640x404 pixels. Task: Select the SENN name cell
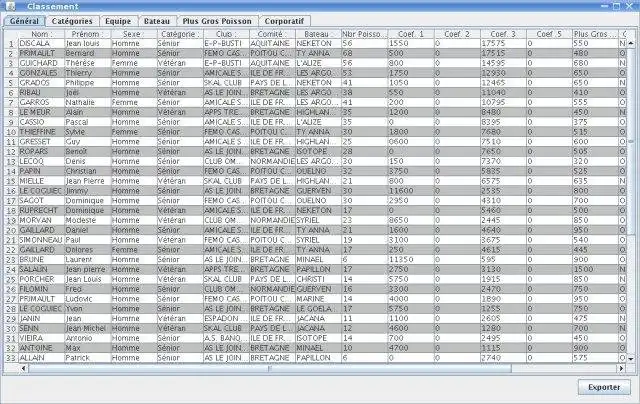pyautogui.click(x=41, y=328)
